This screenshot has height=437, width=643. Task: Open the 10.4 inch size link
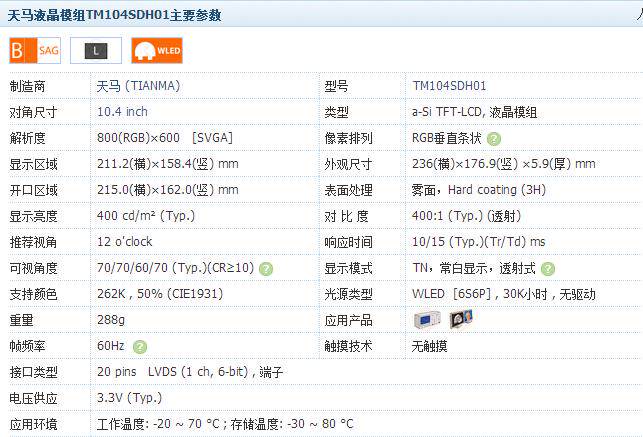point(122,112)
